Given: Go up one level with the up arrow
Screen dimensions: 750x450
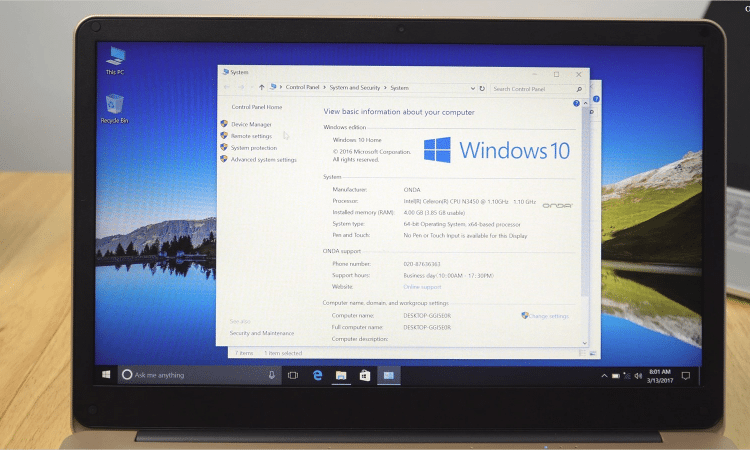Looking at the screenshot, I should tap(262, 88).
